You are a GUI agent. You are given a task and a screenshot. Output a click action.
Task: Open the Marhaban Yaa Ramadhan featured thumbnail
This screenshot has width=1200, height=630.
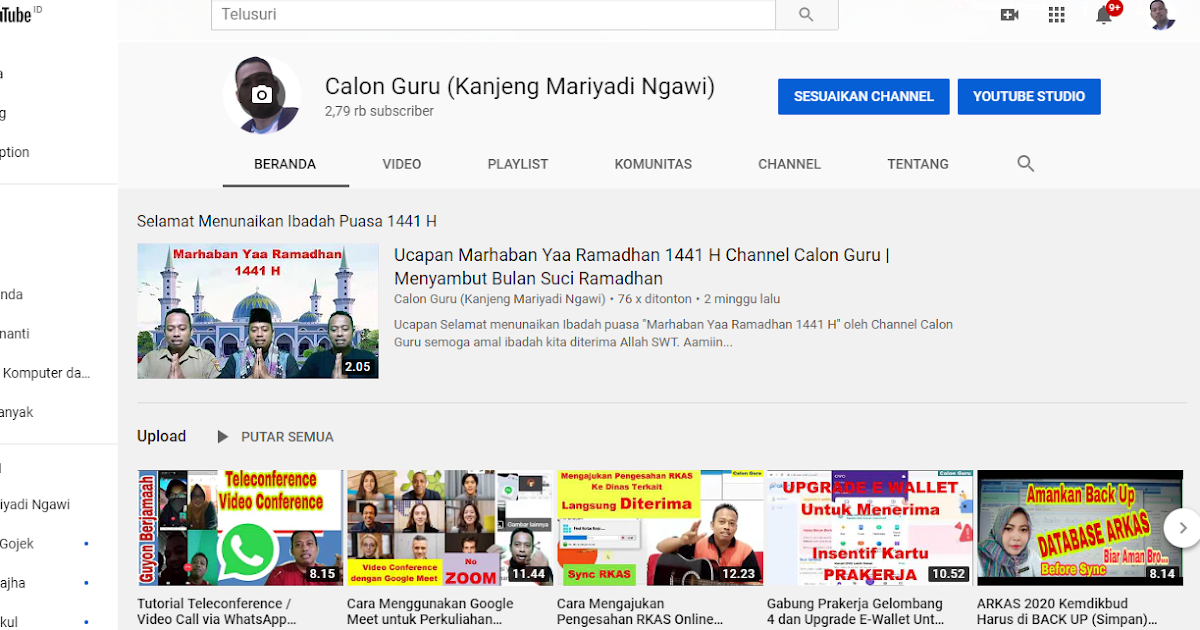tap(257, 310)
